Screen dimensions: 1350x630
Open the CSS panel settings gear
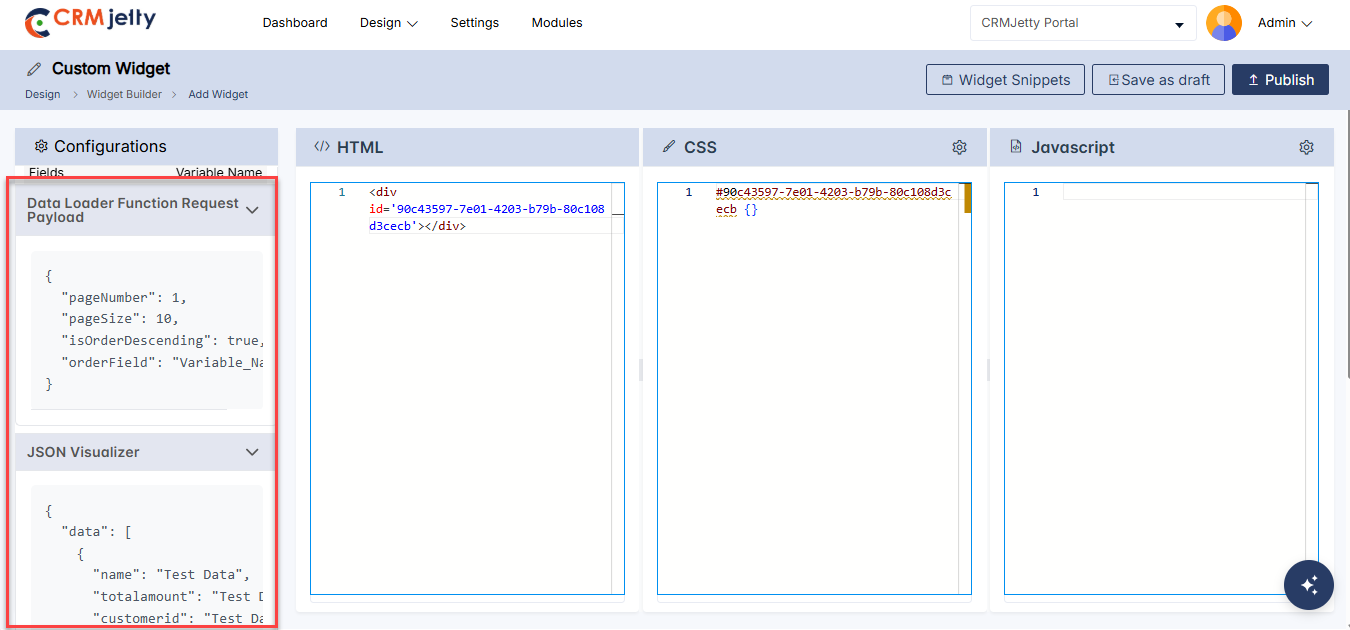(959, 147)
